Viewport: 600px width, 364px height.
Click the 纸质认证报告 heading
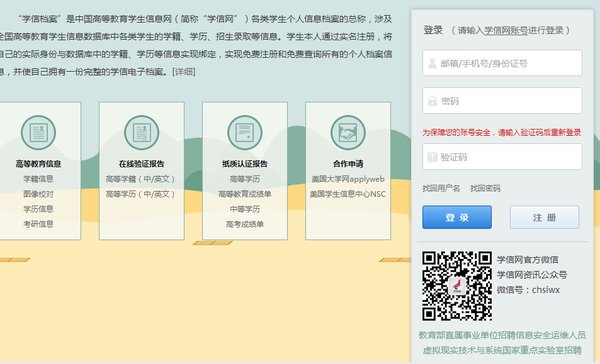(245, 164)
